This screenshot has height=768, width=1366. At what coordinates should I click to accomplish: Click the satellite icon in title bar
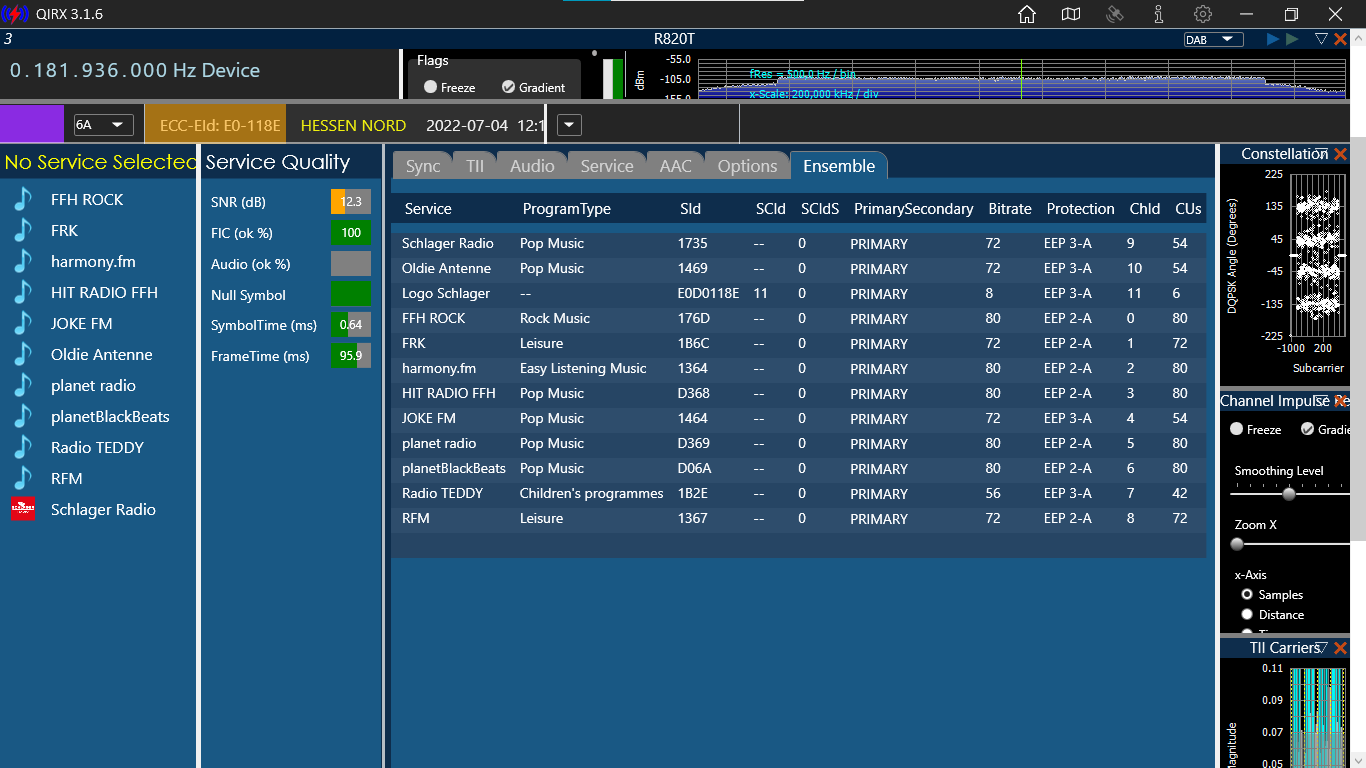(x=1115, y=14)
